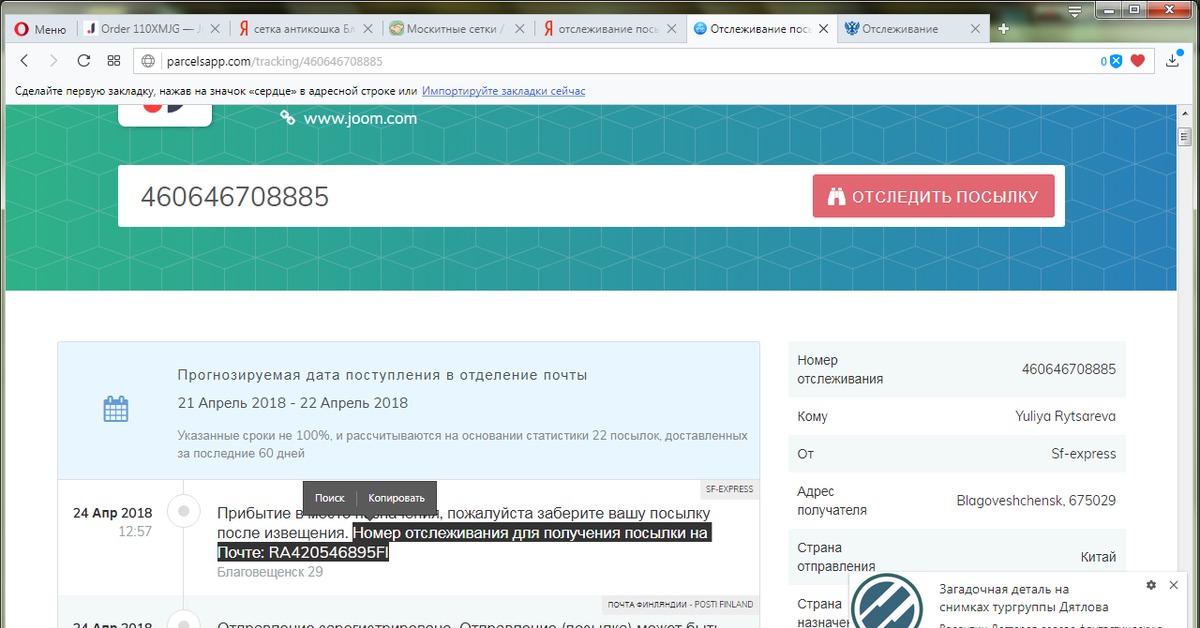Click the Импортируйте закладки сейчас link

(504, 91)
